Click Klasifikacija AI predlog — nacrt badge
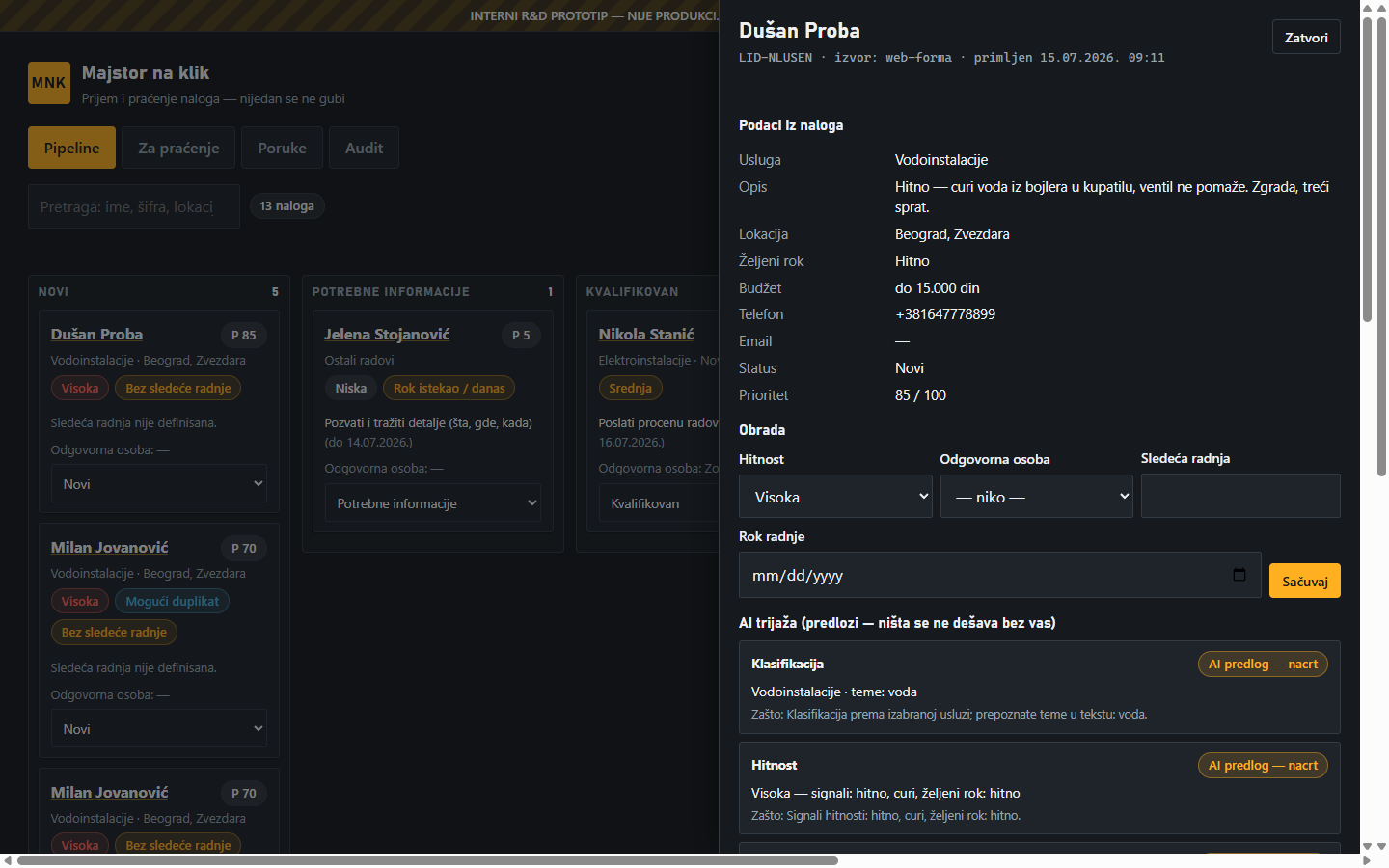Screen dimensions: 1389x868 coord(1263,664)
